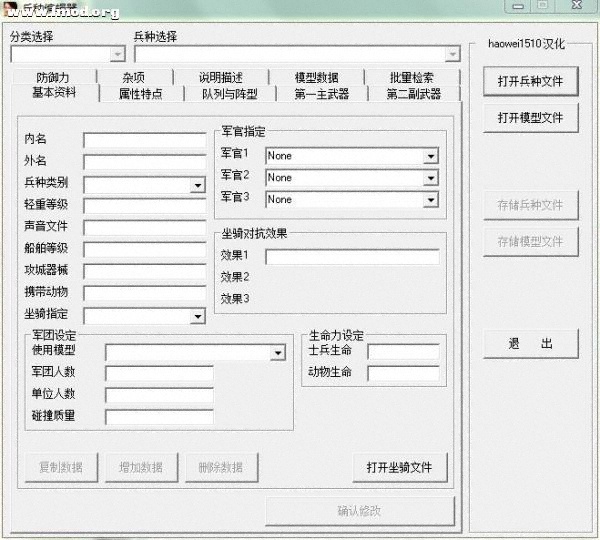Switch to the 杂项 tab
Viewport: 600px width, 540px height.
(x=134, y=77)
